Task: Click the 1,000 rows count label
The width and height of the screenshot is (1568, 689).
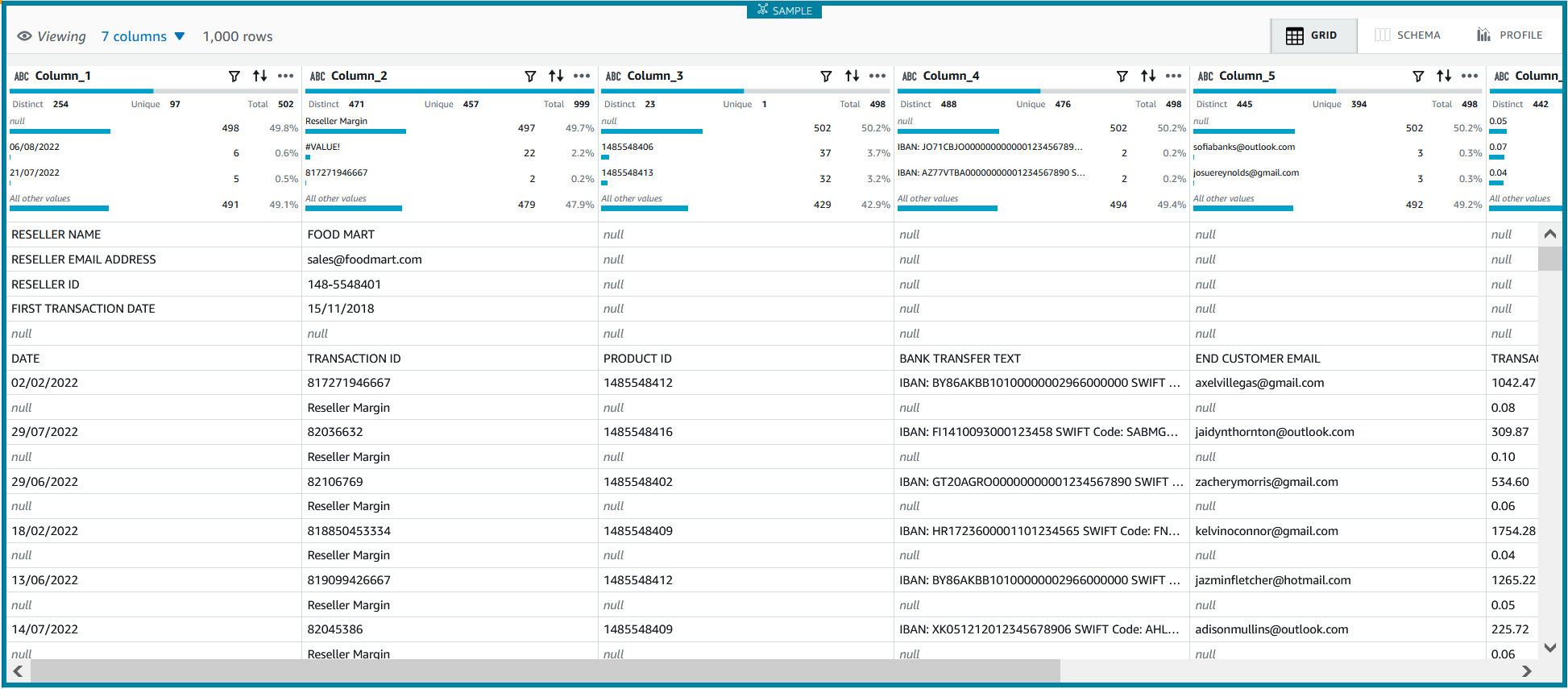Action: click(238, 36)
